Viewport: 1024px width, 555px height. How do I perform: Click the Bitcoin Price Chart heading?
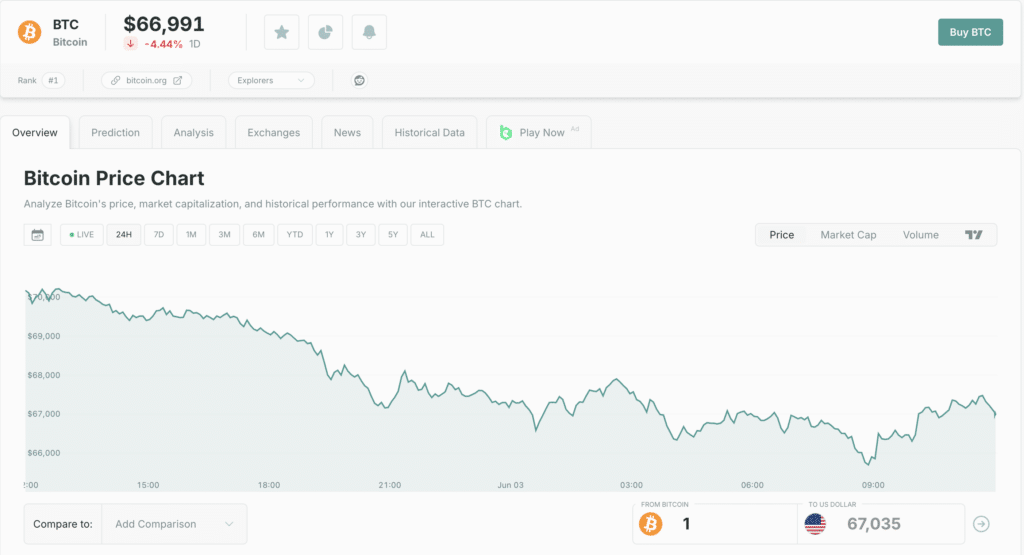114,178
